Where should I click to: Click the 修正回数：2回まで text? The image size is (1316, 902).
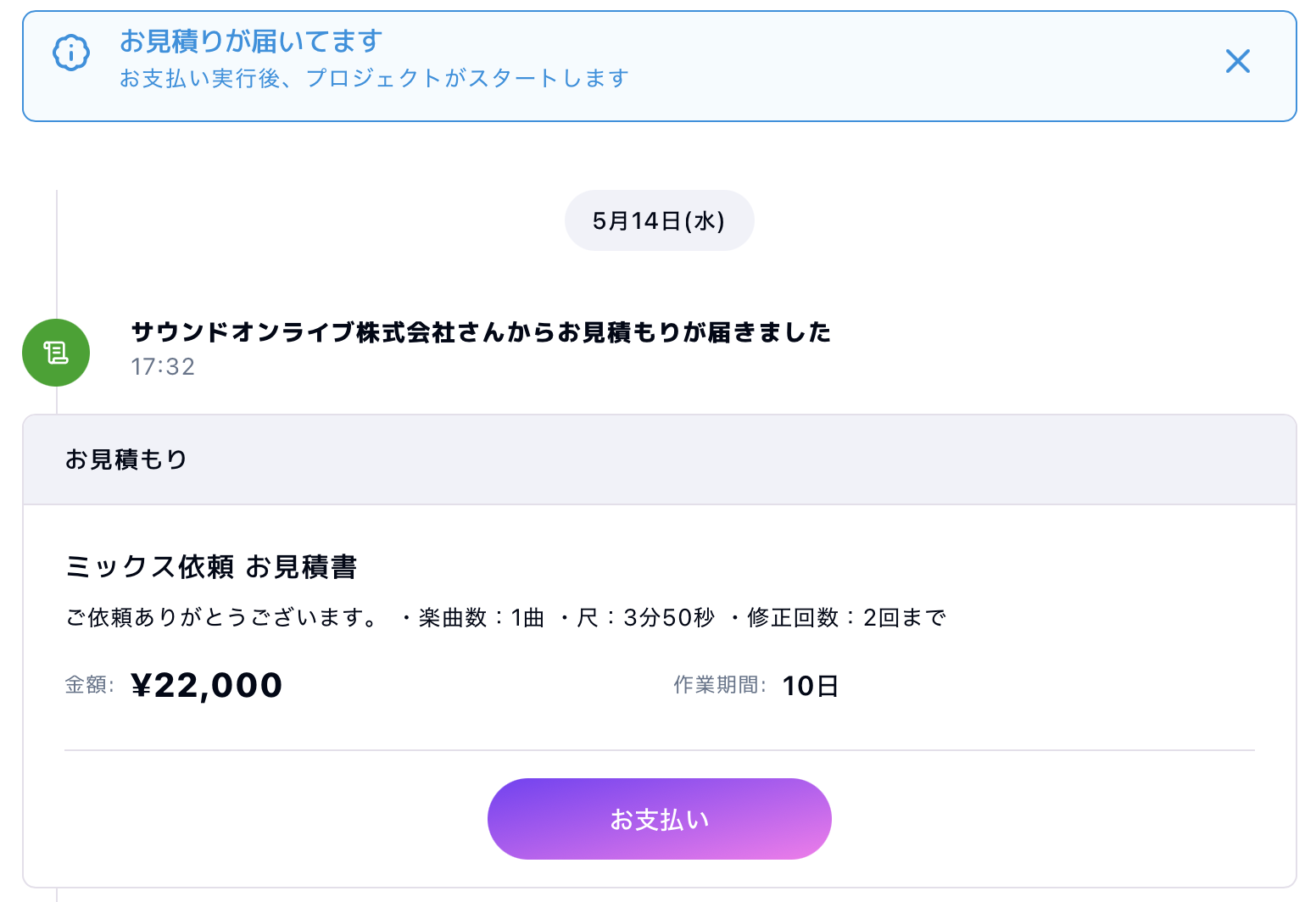click(x=845, y=617)
